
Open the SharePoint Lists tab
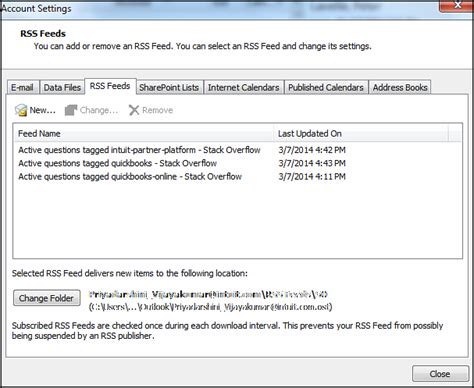169,87
